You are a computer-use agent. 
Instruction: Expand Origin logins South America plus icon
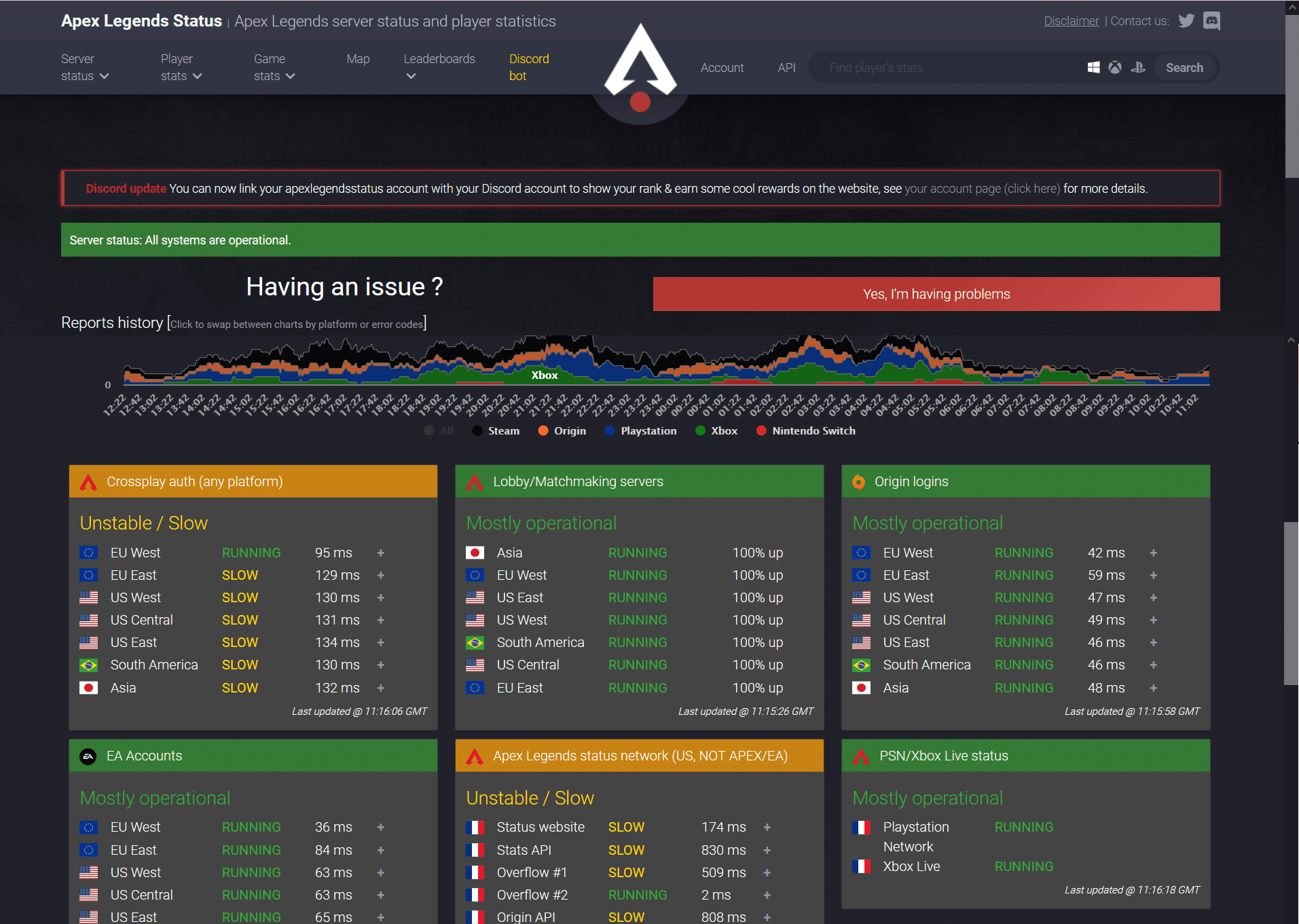(1153, 665)
